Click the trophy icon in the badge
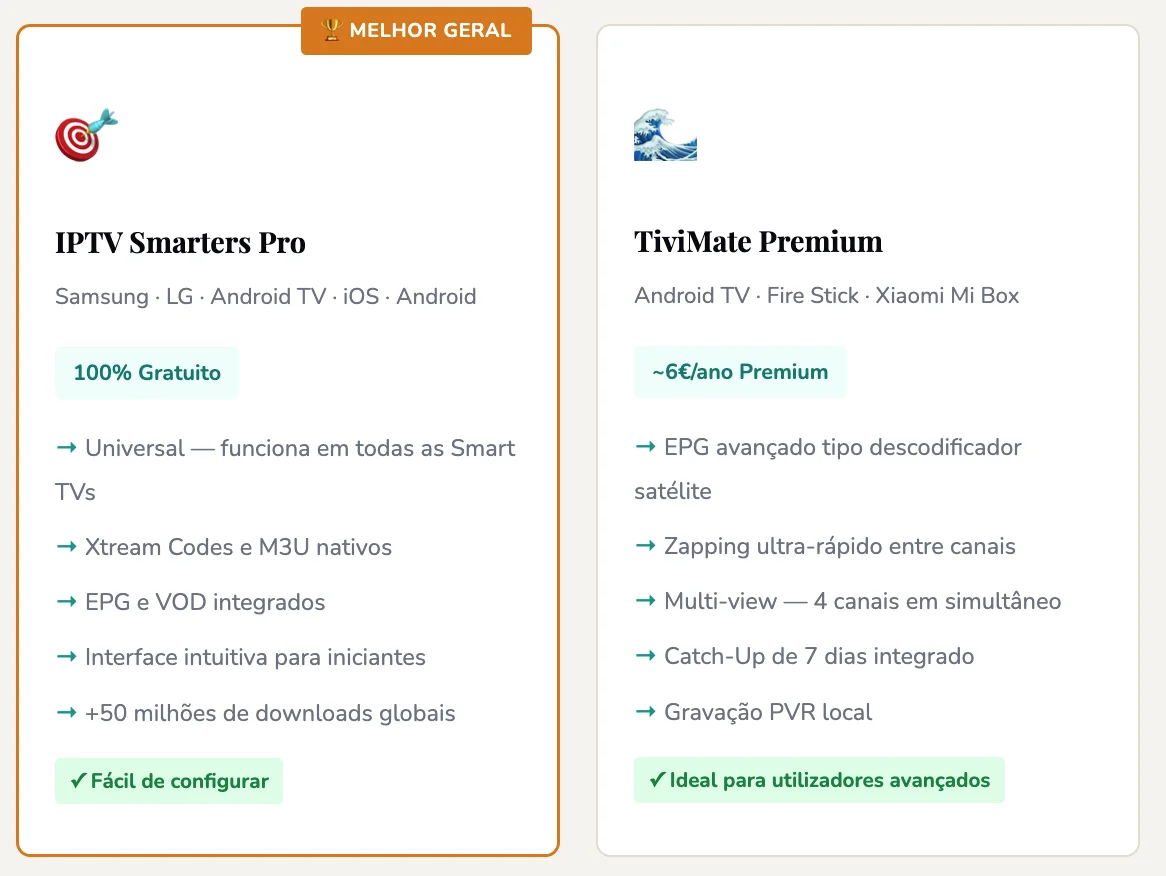This screenshot has height=876, width=1166. pyautogui.click(x=332, y=31)
